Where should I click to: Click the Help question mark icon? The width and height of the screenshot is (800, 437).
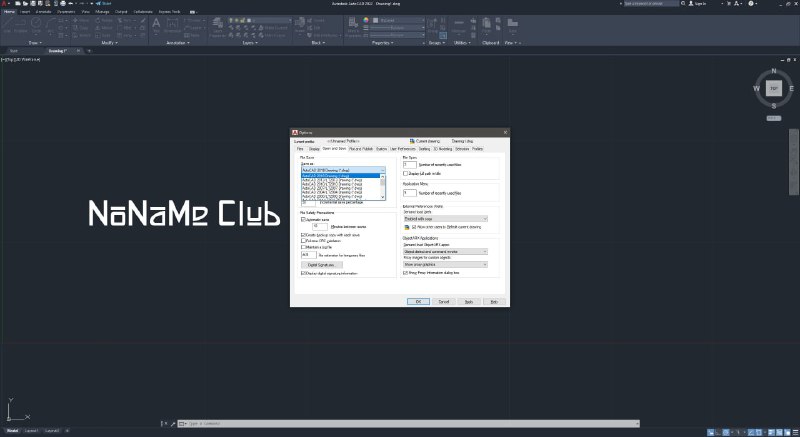751,4
